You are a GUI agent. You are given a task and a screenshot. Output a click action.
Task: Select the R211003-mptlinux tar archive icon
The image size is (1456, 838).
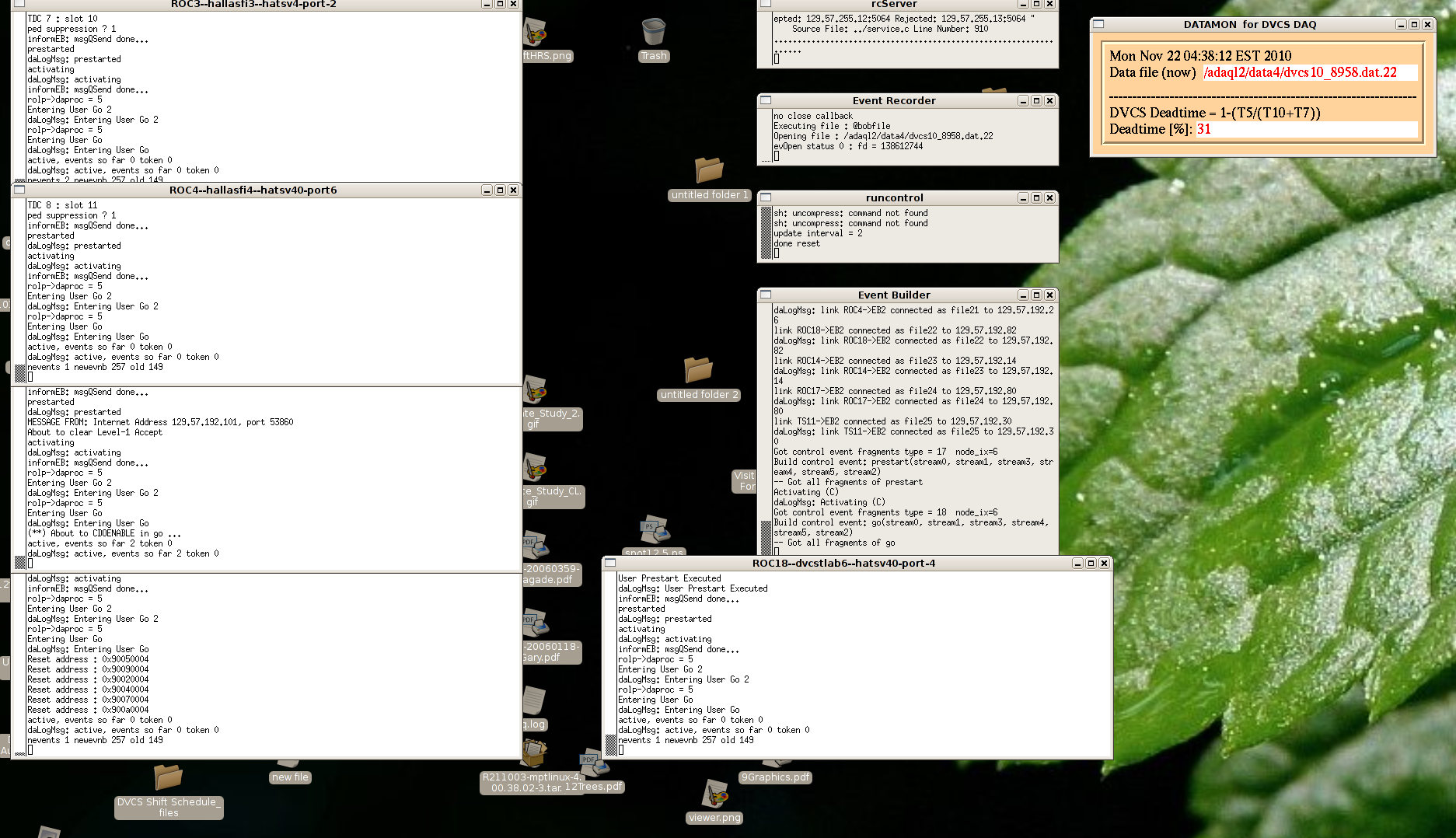click(x=534, y=752)
